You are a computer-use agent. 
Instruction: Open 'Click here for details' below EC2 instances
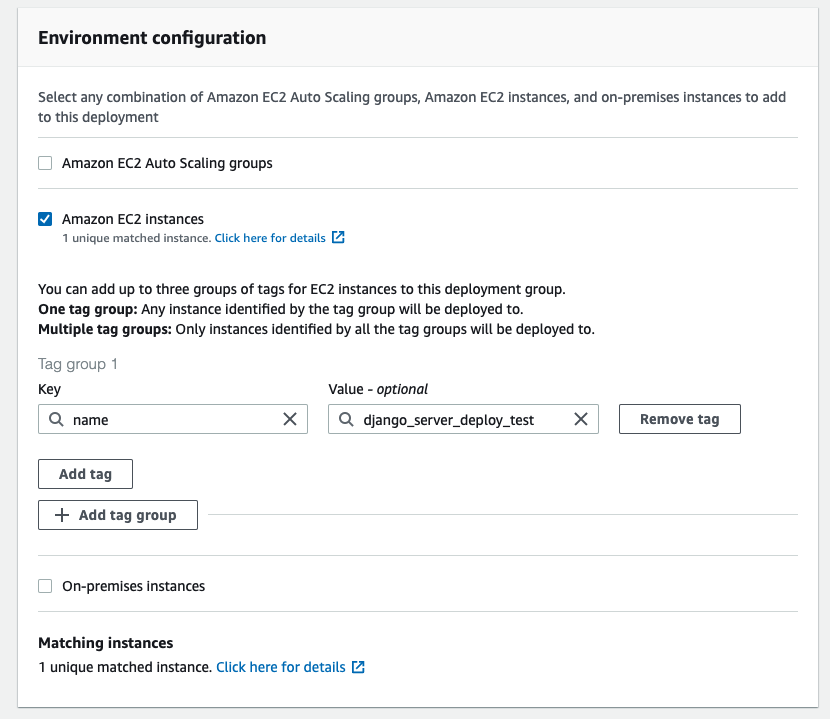coord(270,238)
